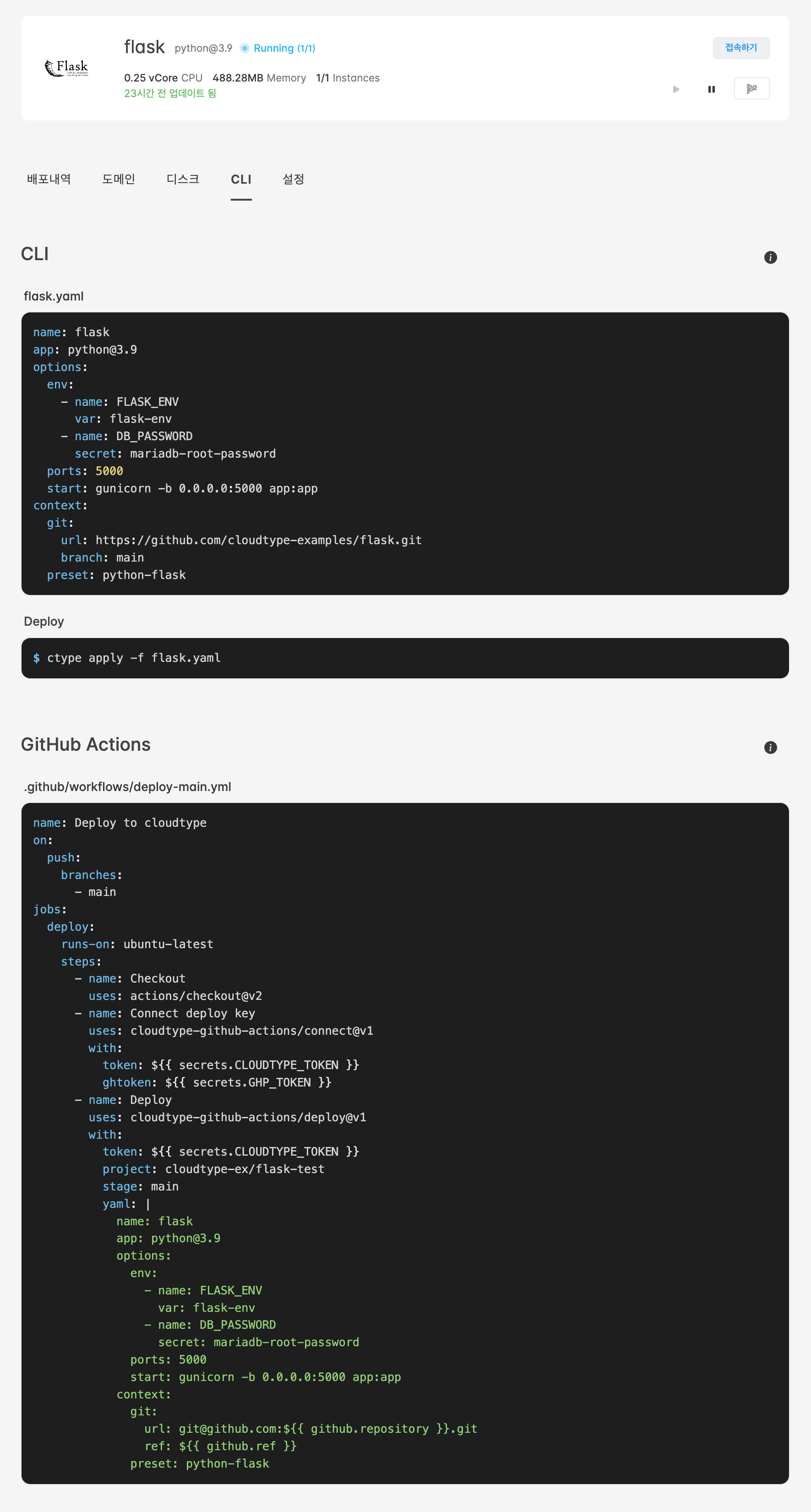Click the Flask application logo
This screenshot has height=1512, width=811.
66,67
